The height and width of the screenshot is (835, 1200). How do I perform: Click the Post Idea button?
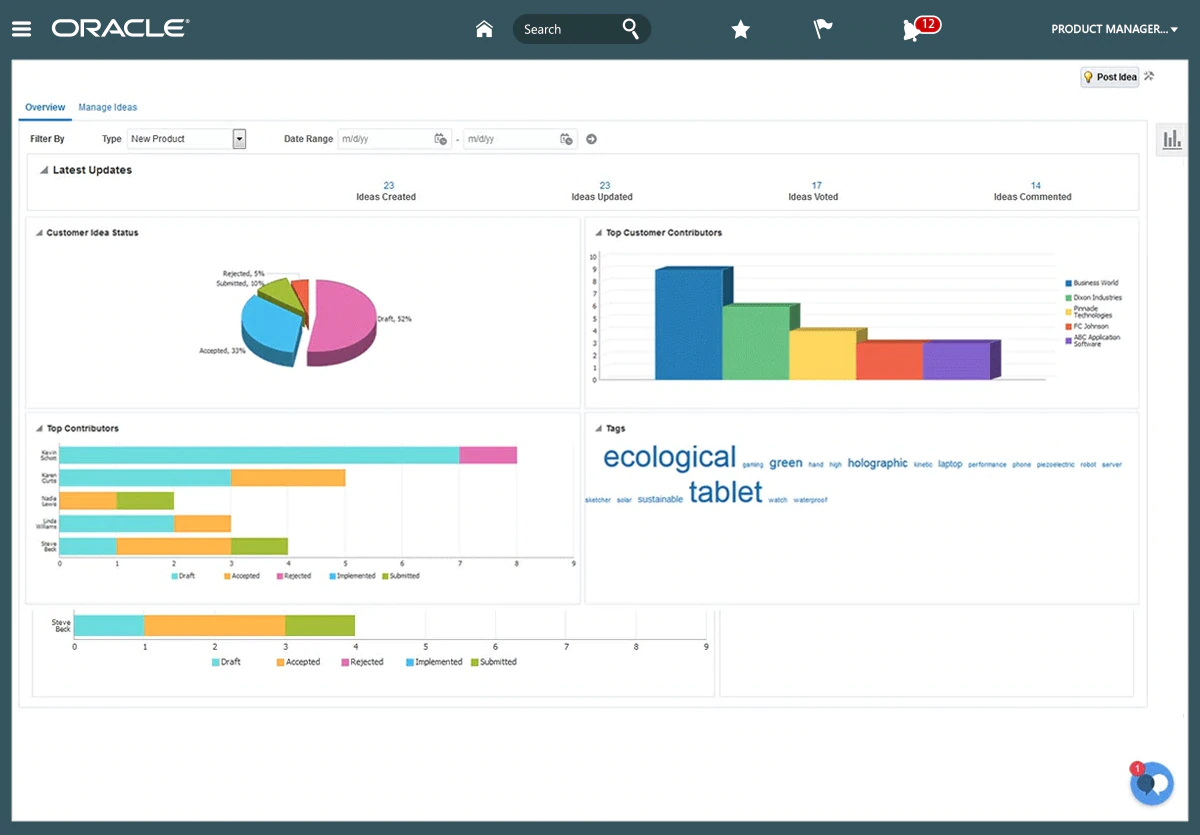1109,77
